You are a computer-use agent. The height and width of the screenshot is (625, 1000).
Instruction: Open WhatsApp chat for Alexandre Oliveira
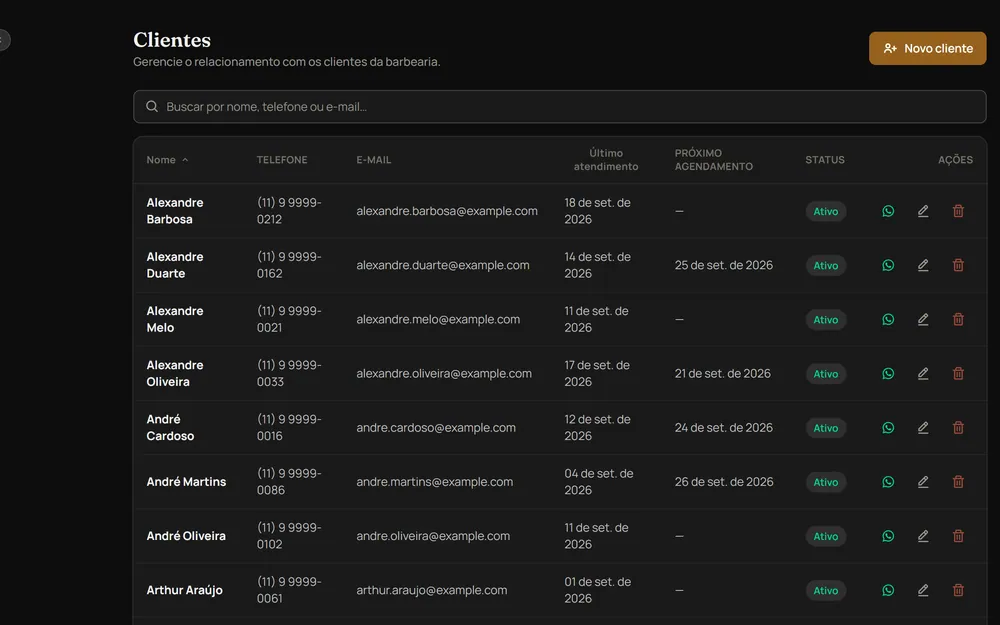pyautogui.click(x=888, y=374)
